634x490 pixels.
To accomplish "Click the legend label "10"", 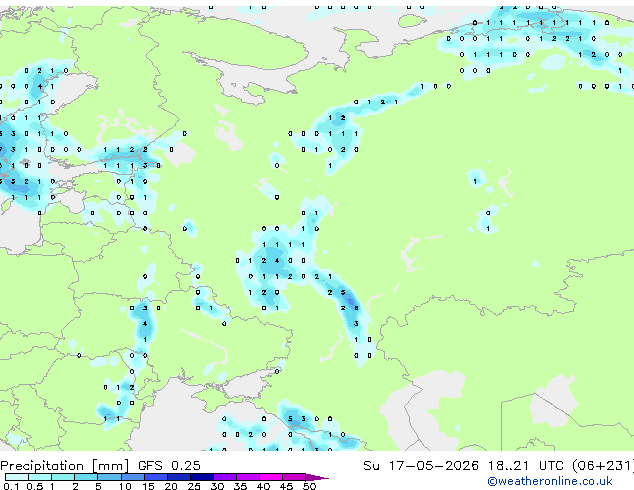I will tap(125, 486).
